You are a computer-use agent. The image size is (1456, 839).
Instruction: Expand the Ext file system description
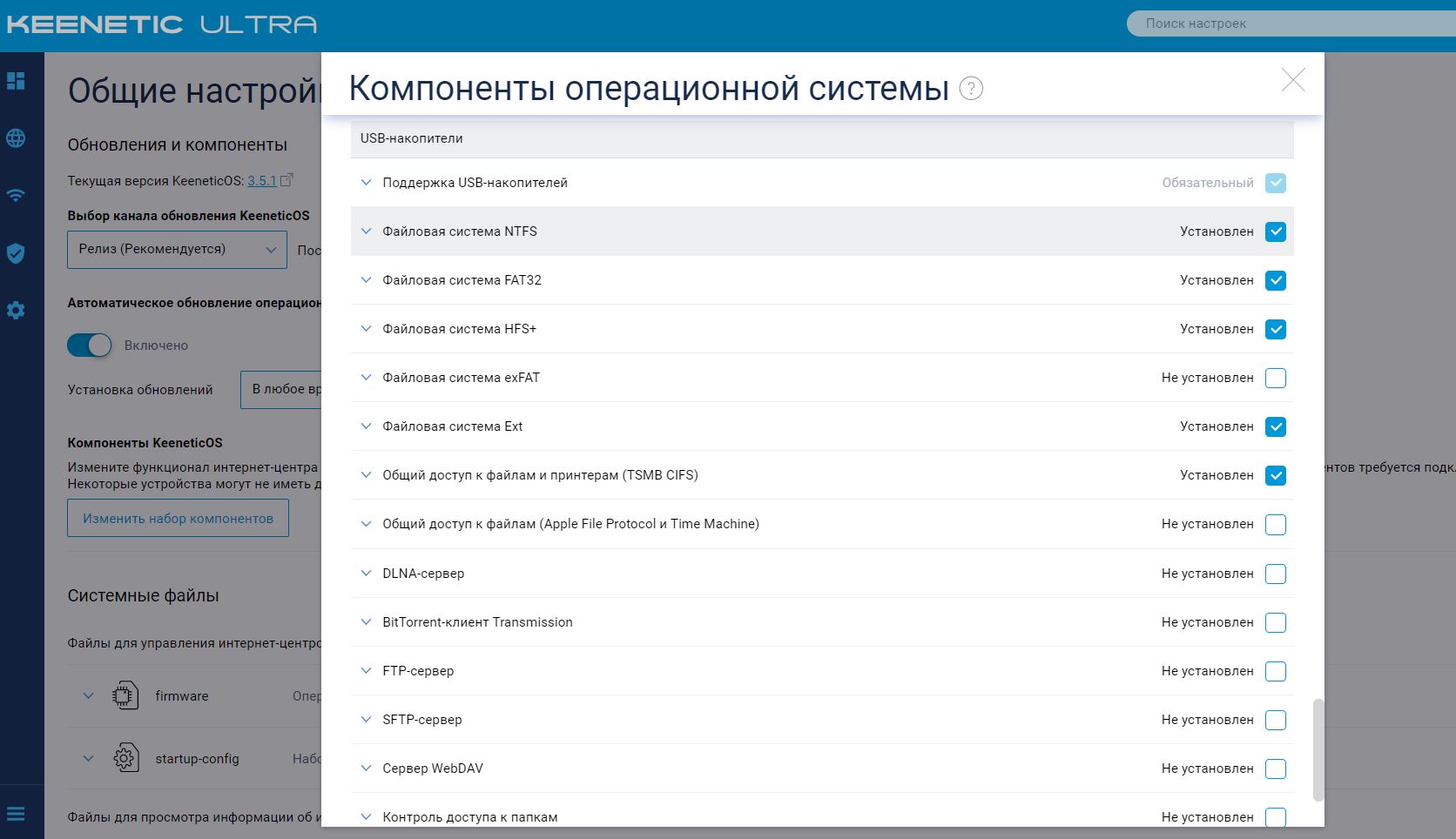[x=366, y=426]
